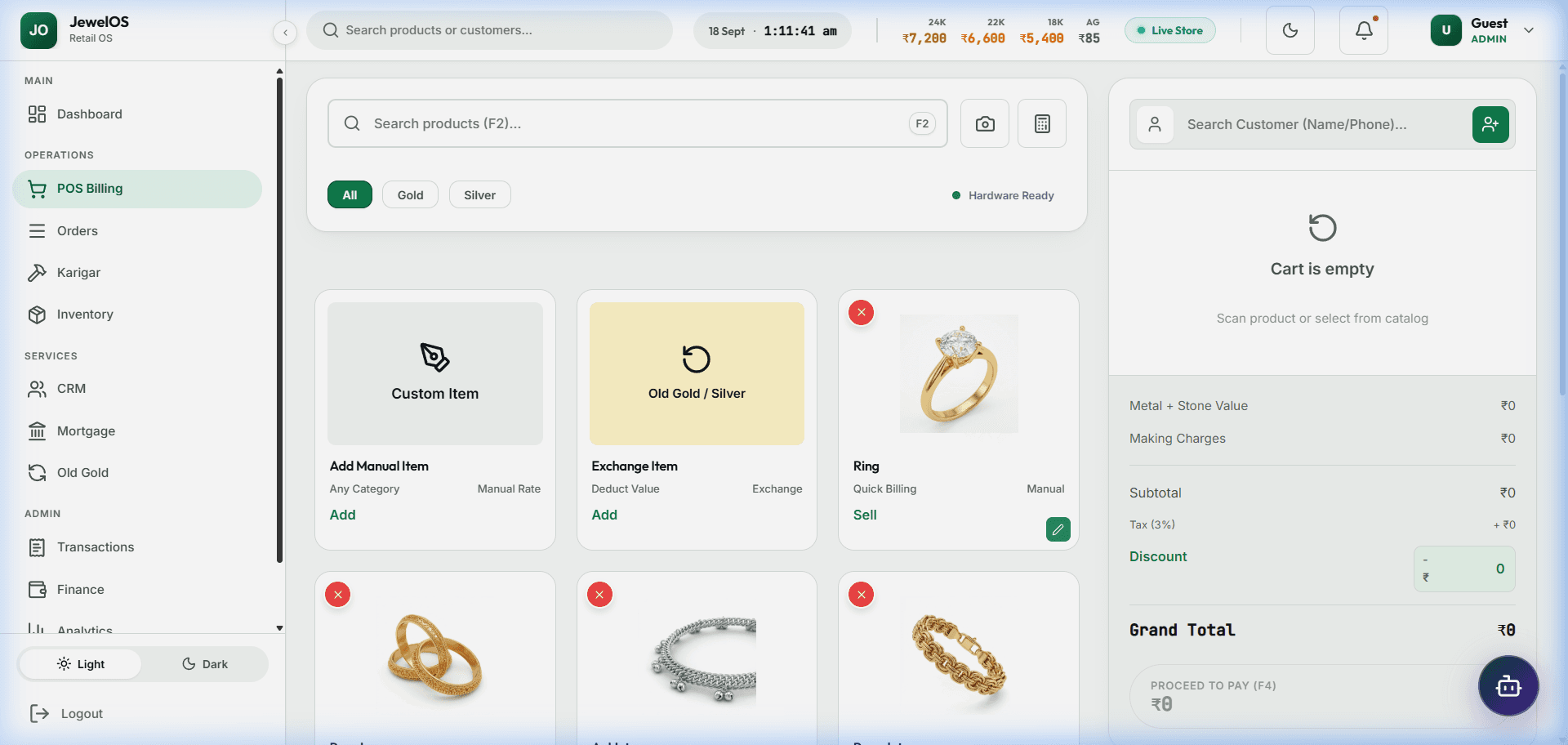Click the JO JewelOS logo badge
The width and height of the screenshot is (1568, 745).
(38, 30)
